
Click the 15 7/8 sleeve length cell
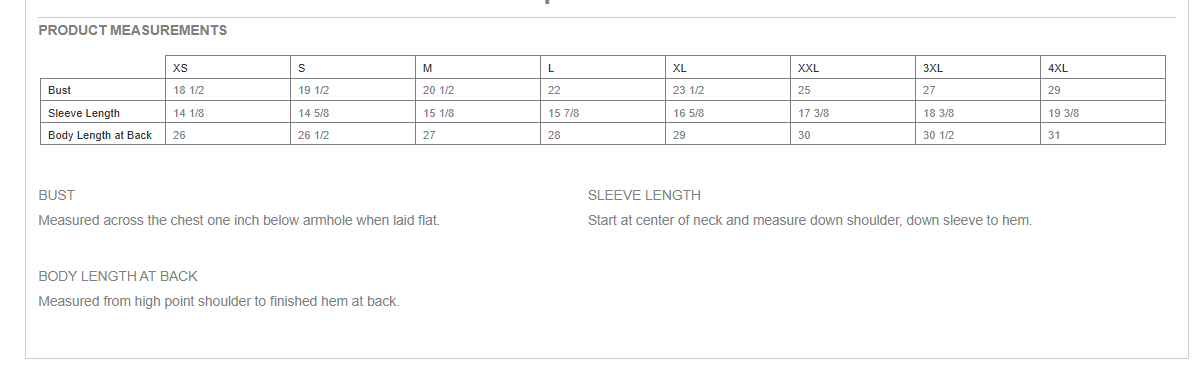pos(564,113)
